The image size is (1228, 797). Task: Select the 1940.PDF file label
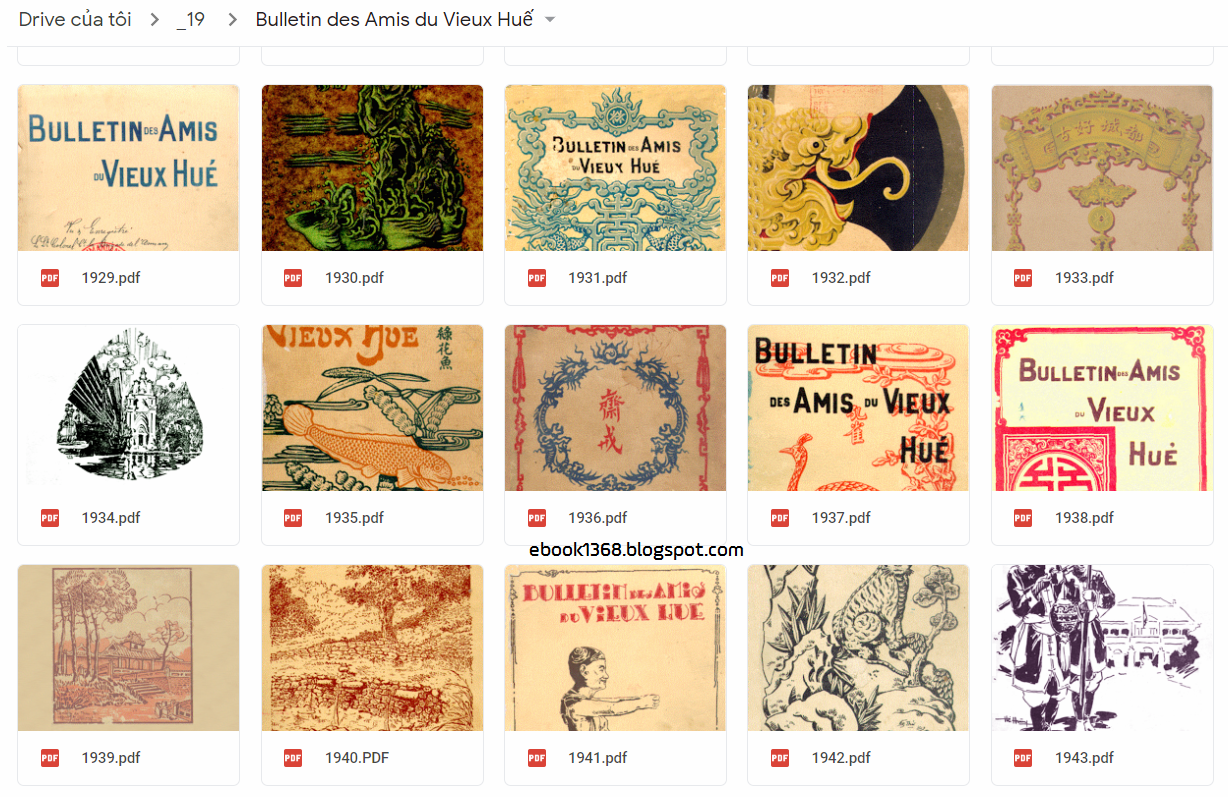tap(357, 758)
